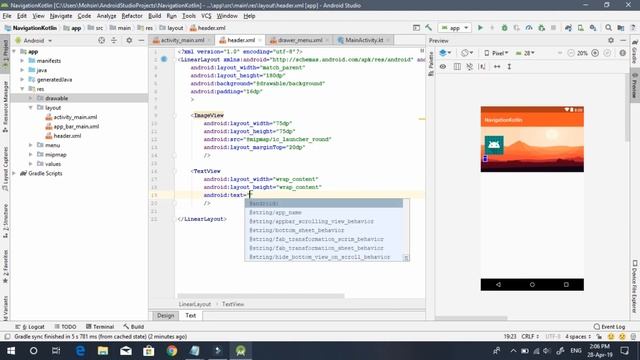Image resolution: width=640 pixels, height=360 pixels.
Task: Click the Make Project hammer icon
Action: [x=429, y=28]
